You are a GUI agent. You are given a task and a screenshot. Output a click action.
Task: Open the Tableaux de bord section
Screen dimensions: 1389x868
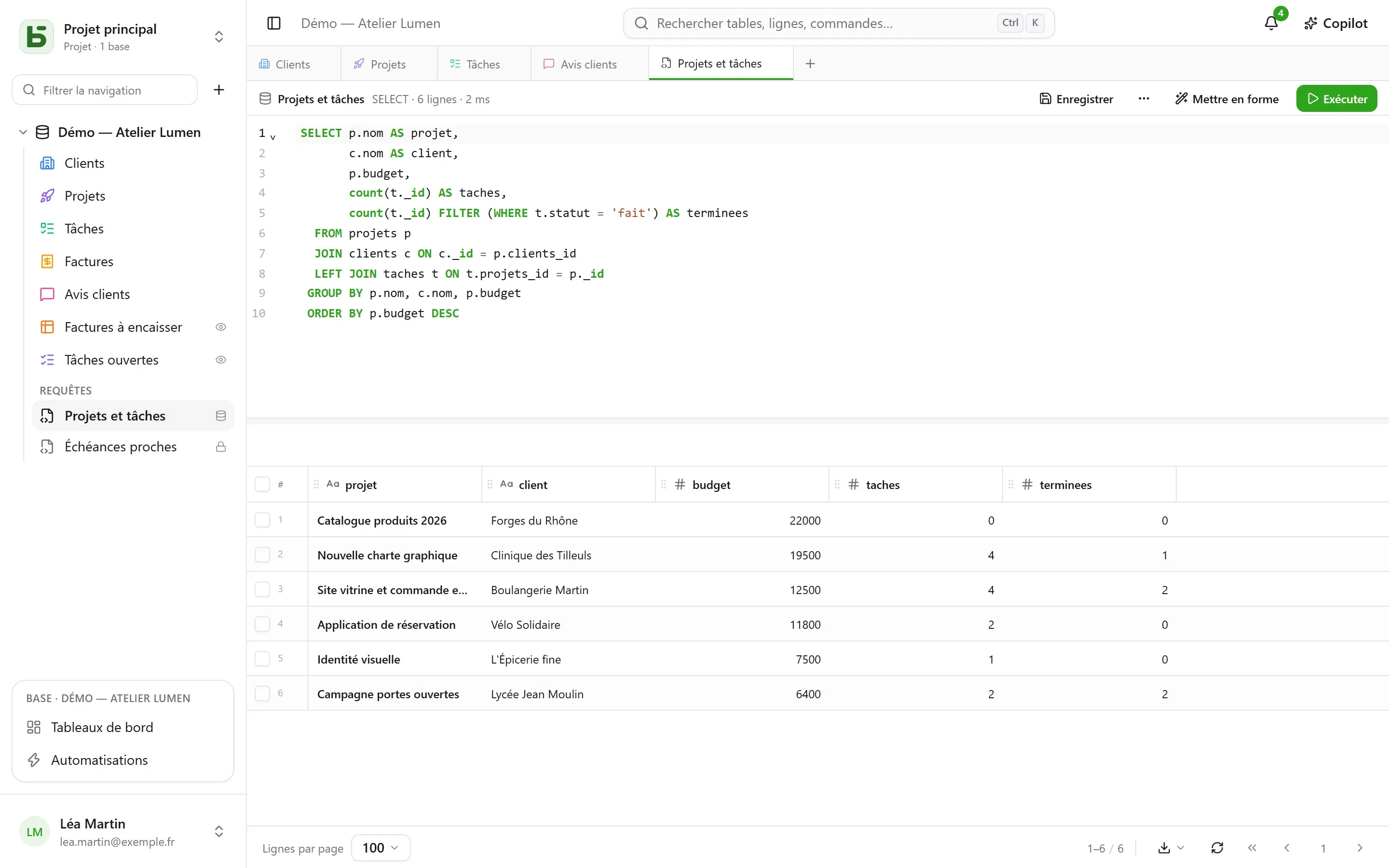[123, 727]
